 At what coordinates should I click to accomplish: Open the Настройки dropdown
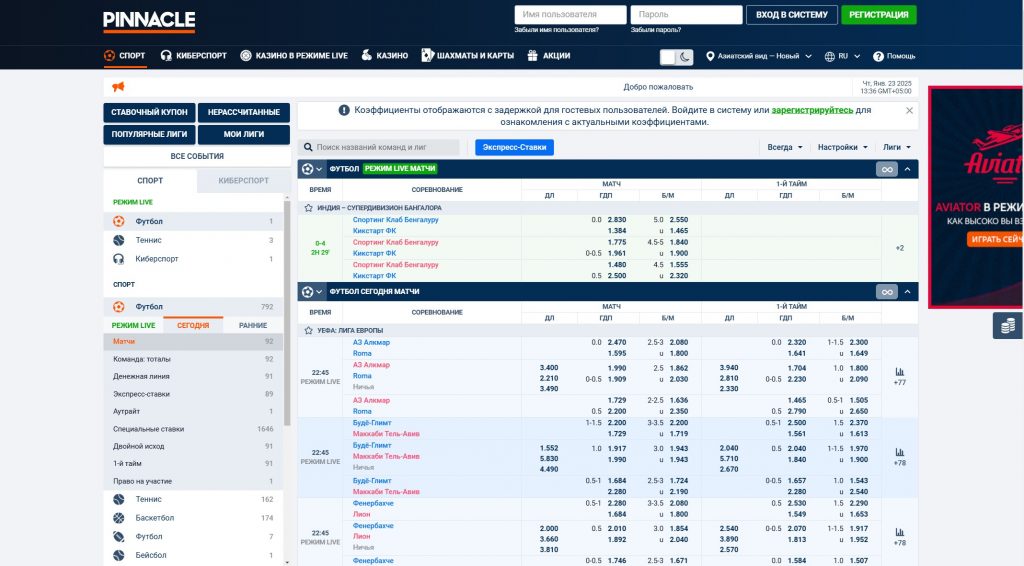tap(842, 147)
